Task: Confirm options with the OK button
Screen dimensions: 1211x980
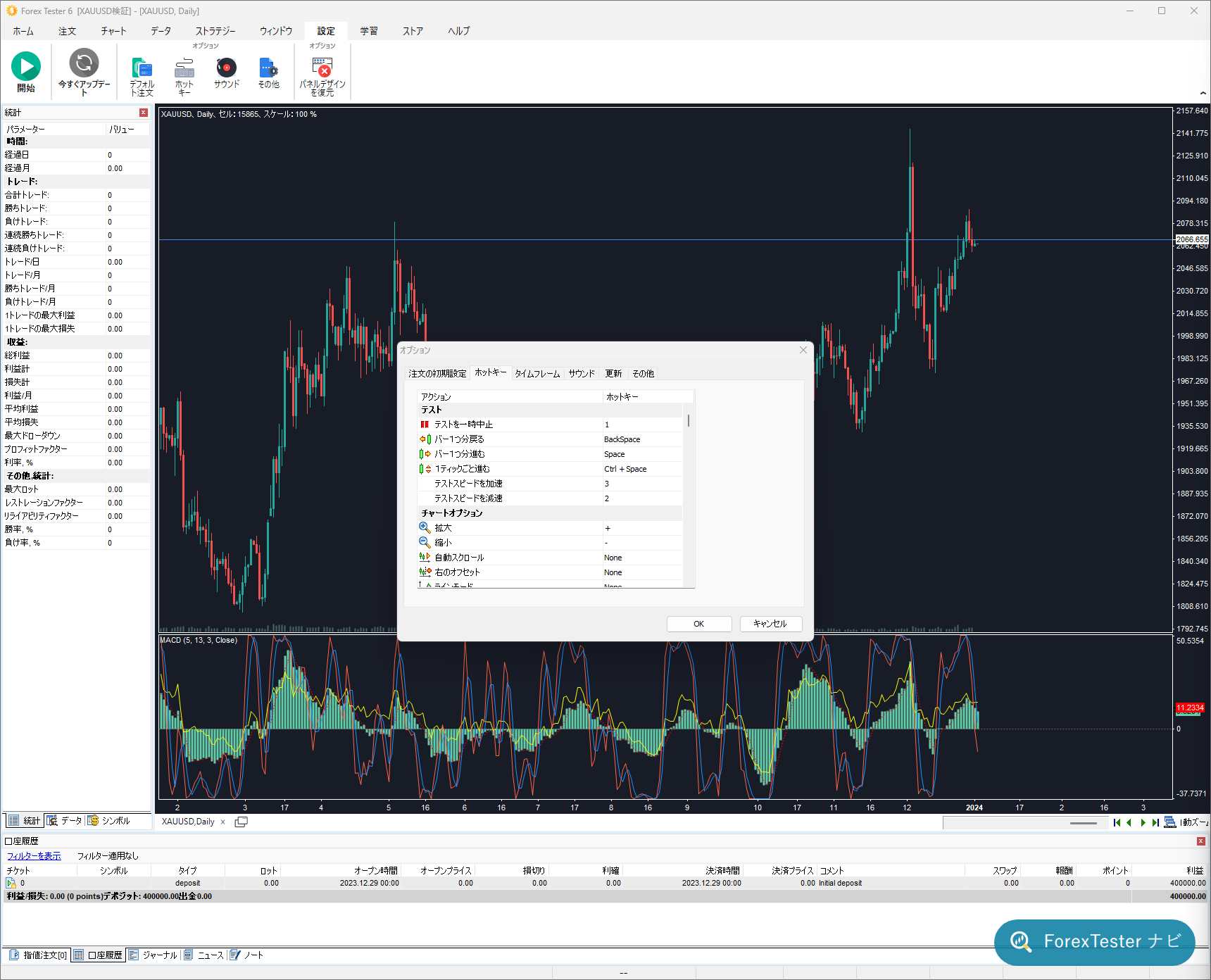Action: tap(699, 624)
